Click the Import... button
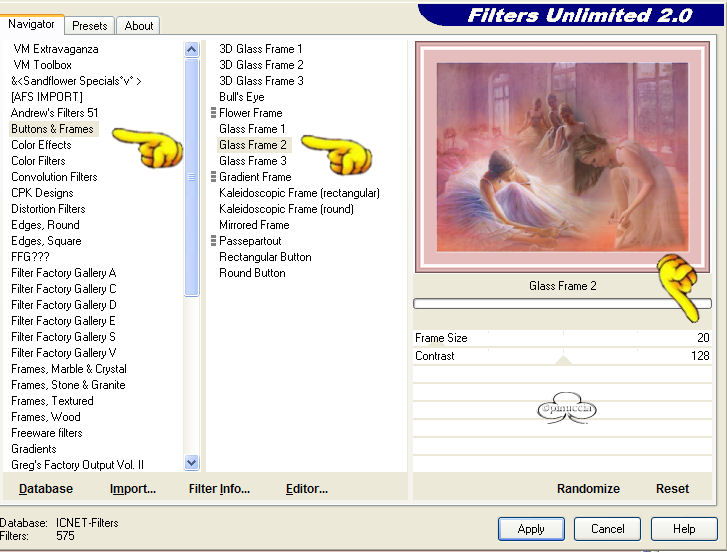727x552 pixels. coord(133,489)
